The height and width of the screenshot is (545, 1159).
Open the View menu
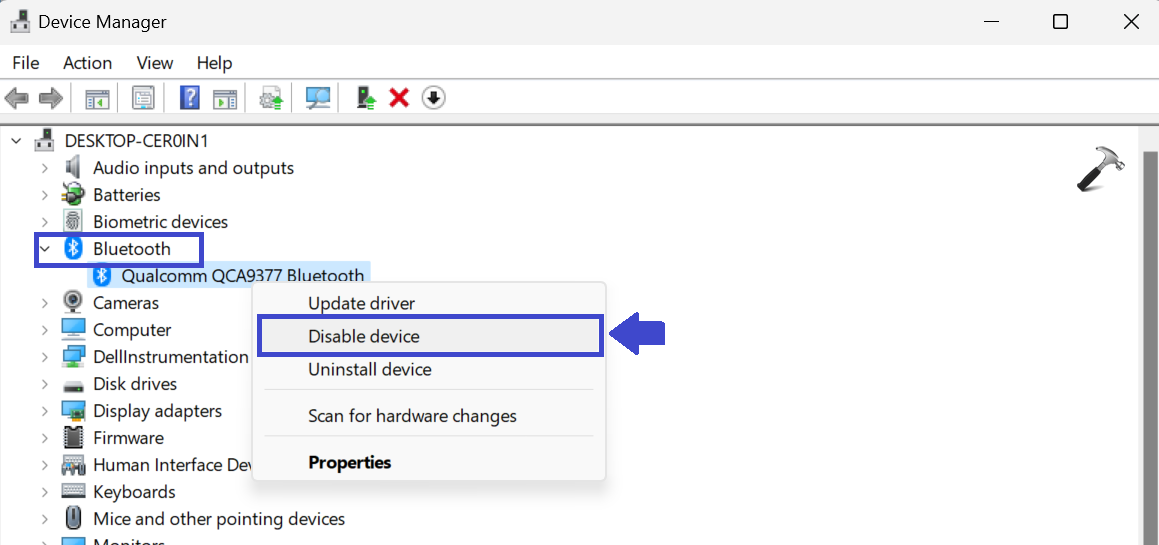click(x=154, y=63)
